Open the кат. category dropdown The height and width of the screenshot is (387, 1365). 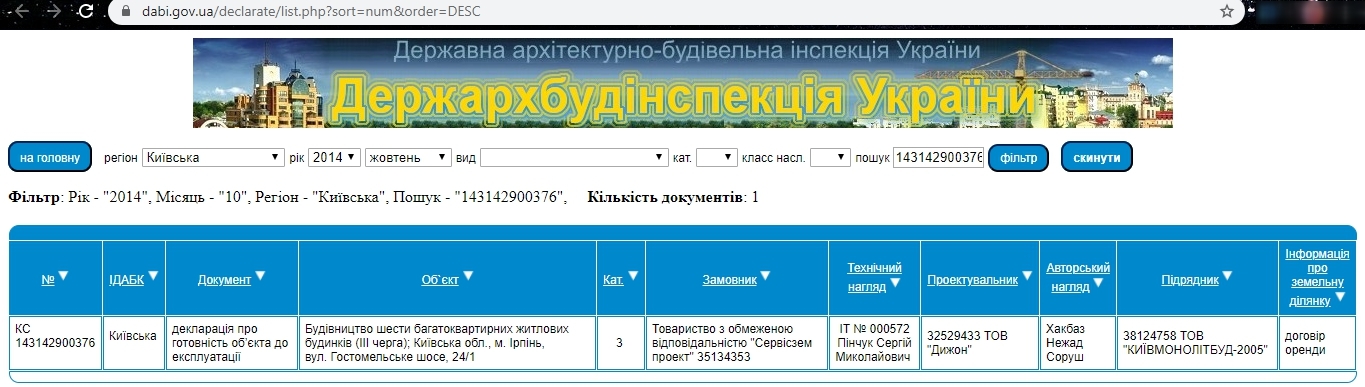click(x=716, y=158)
